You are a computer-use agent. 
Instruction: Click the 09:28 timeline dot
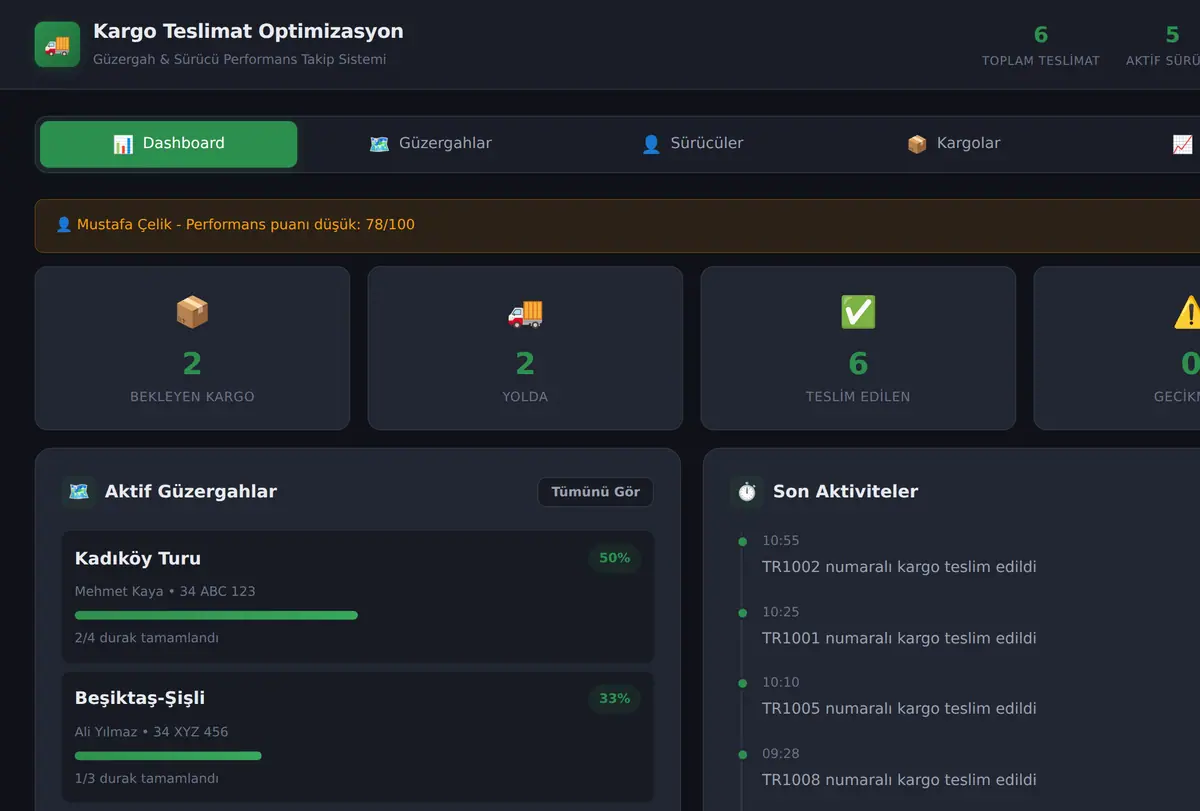click(742, 754)
